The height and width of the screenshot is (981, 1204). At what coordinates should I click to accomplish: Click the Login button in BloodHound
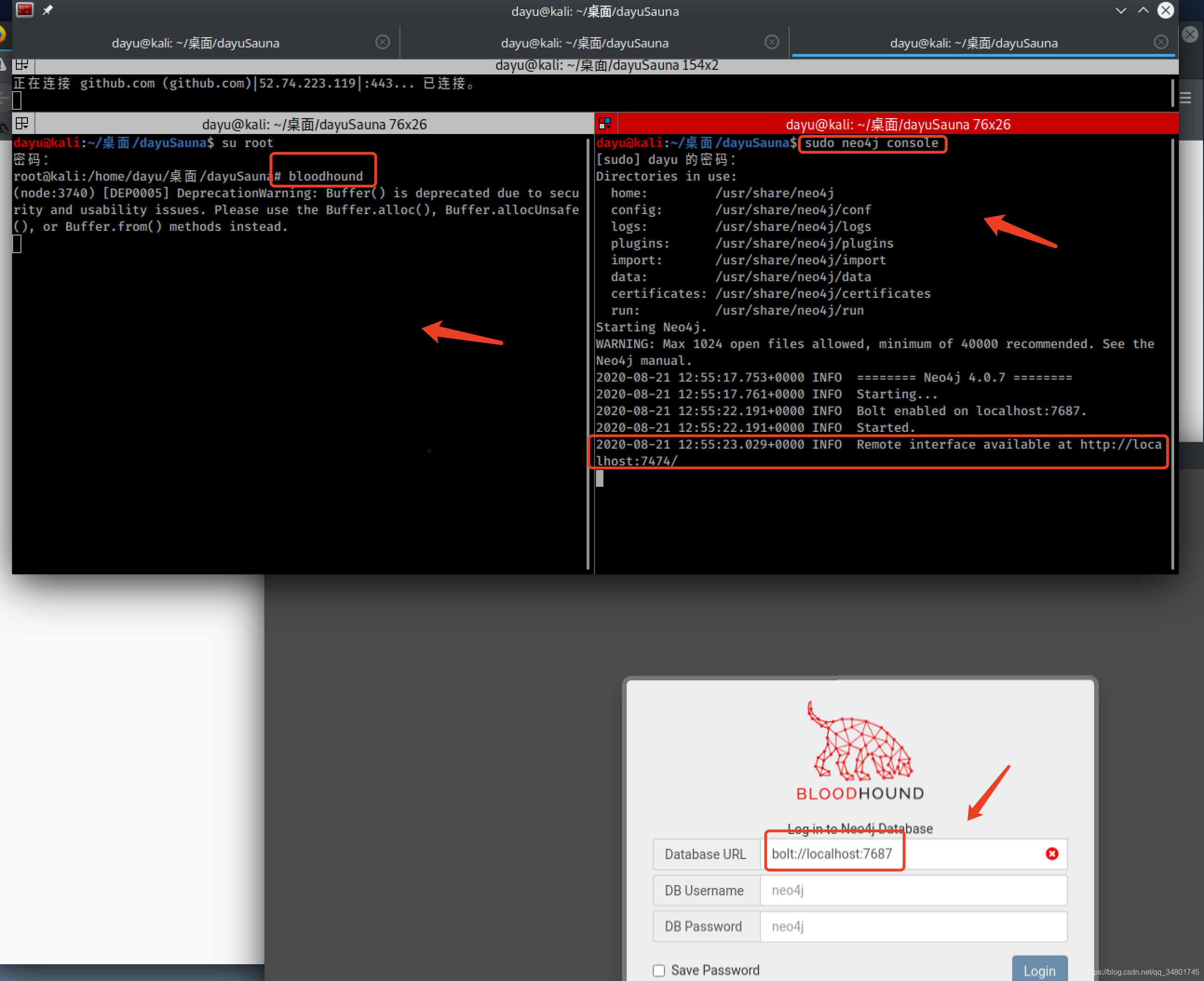pyautogui.click(x=1040, y=969)
